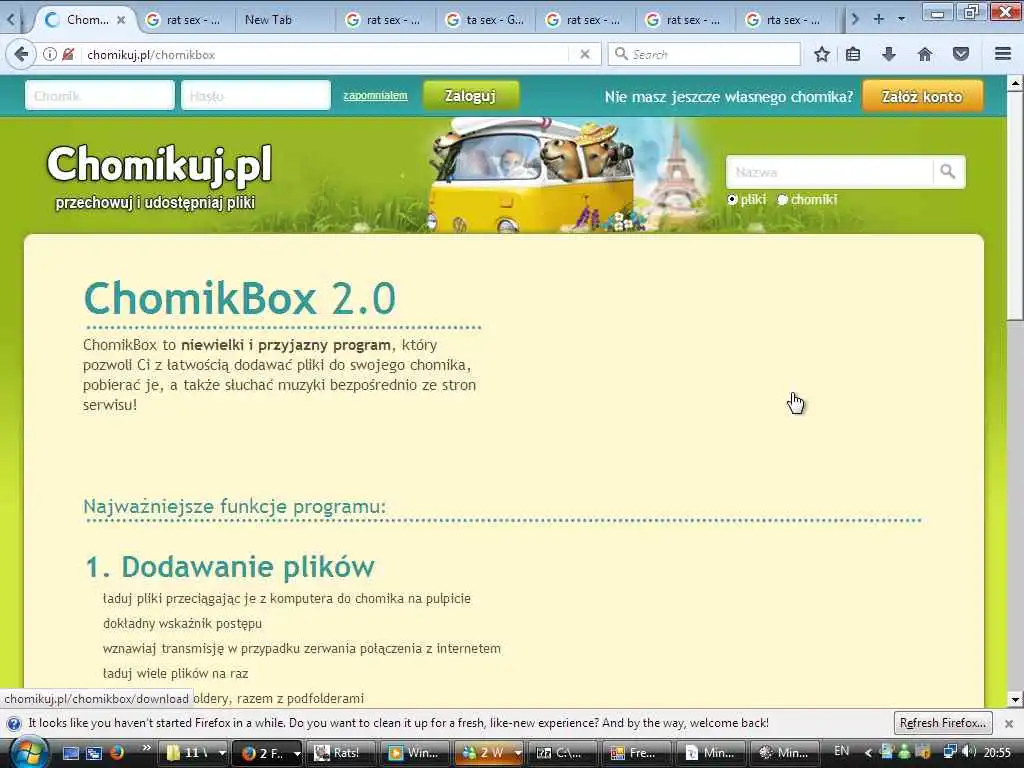Click the 20:55 taskbar clock

click(x=997, y=753)
